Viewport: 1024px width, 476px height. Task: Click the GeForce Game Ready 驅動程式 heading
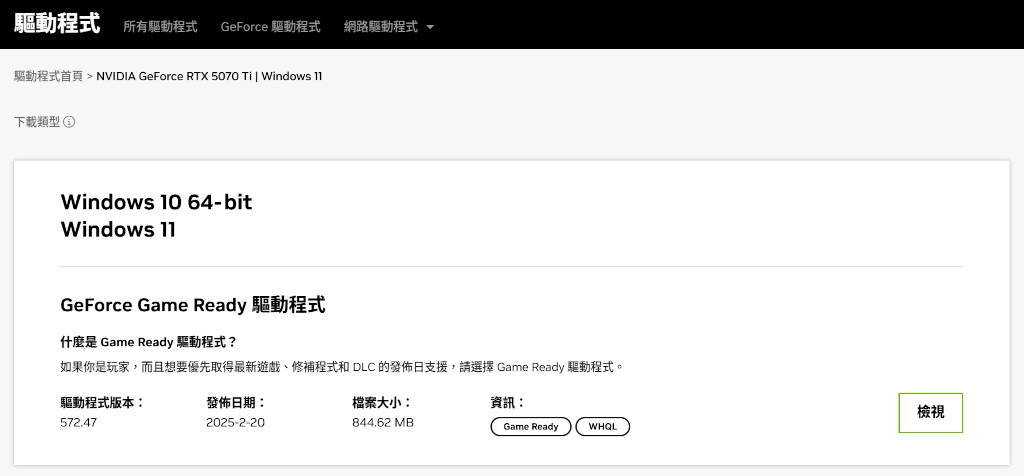point(193,305)
